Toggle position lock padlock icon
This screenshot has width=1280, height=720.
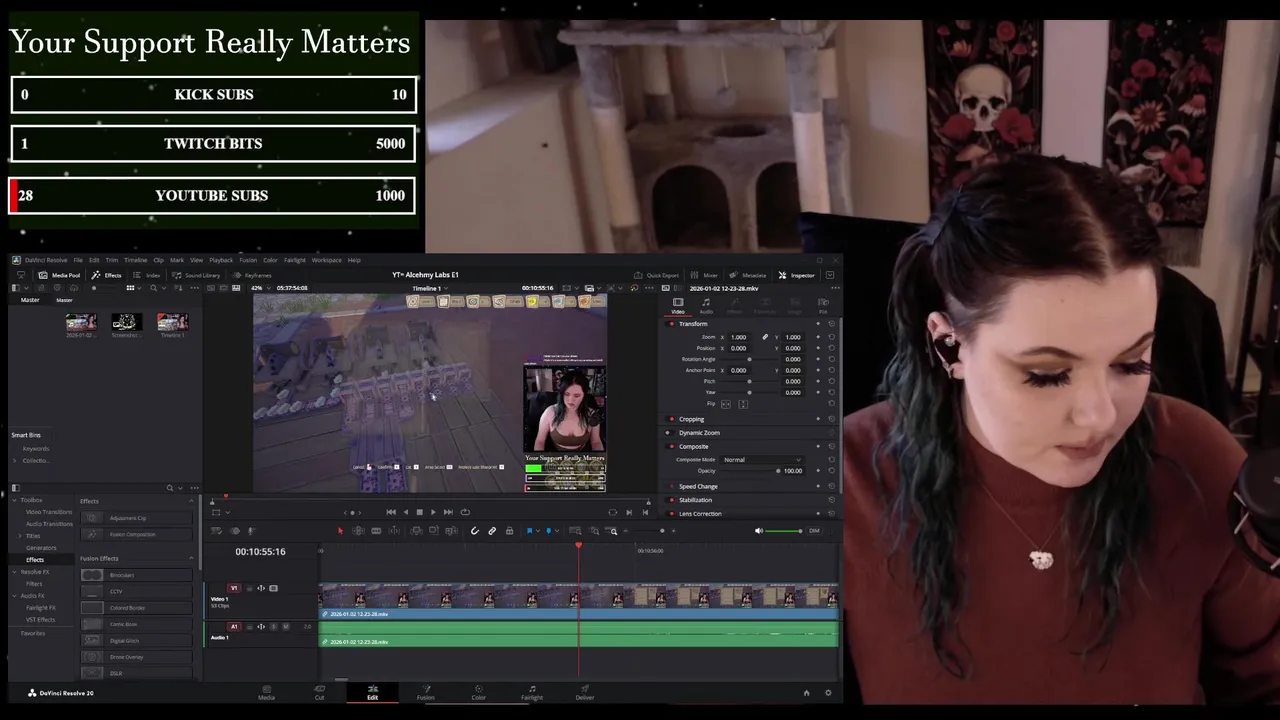click(509, 531)
